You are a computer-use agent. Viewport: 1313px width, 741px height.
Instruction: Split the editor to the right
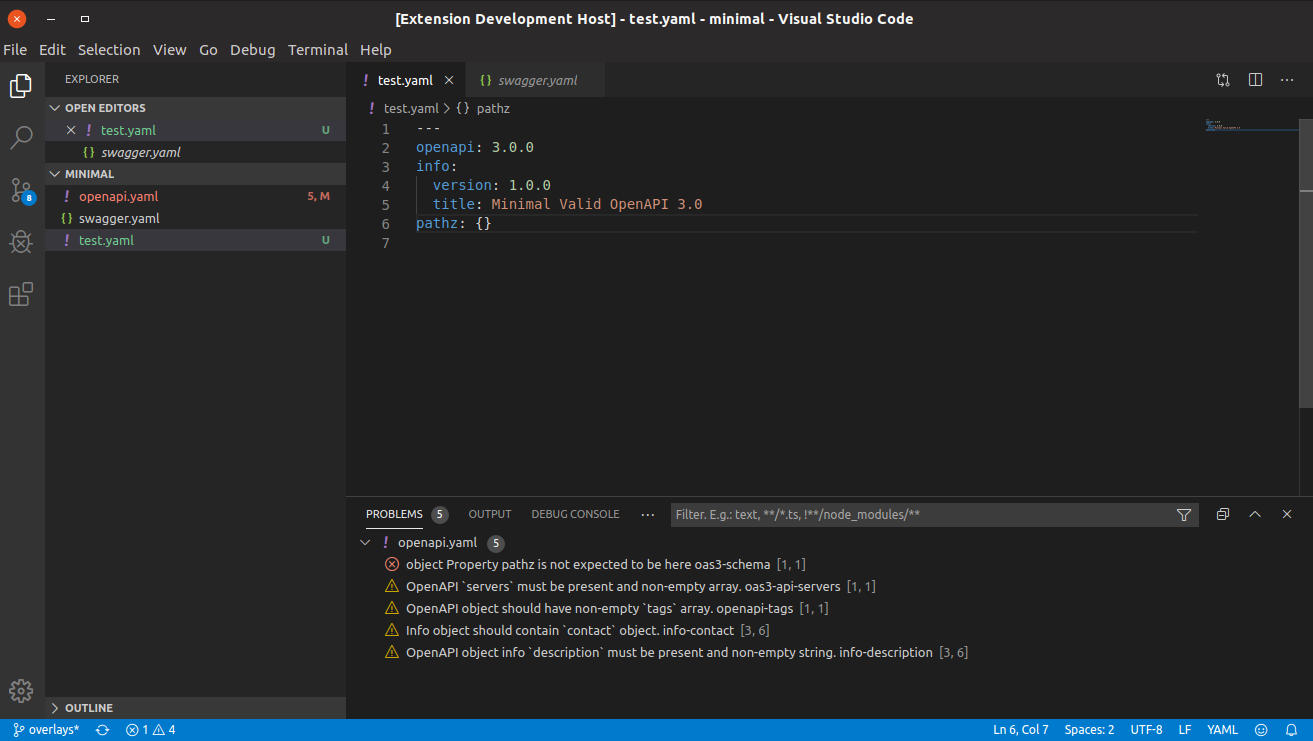[x=1255, y=80]
